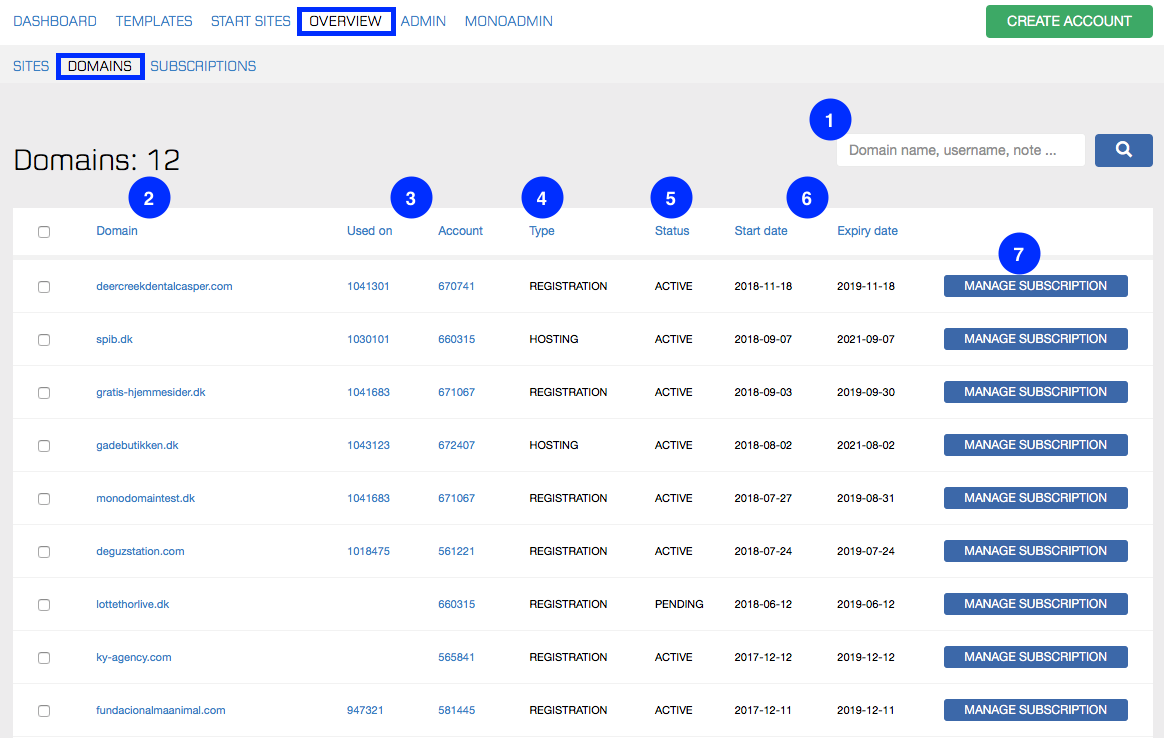The image size is (1164, 738).
Task: Manage subscription for gratis-hjemmesider.dk
Action: [x=1036, y=392]
